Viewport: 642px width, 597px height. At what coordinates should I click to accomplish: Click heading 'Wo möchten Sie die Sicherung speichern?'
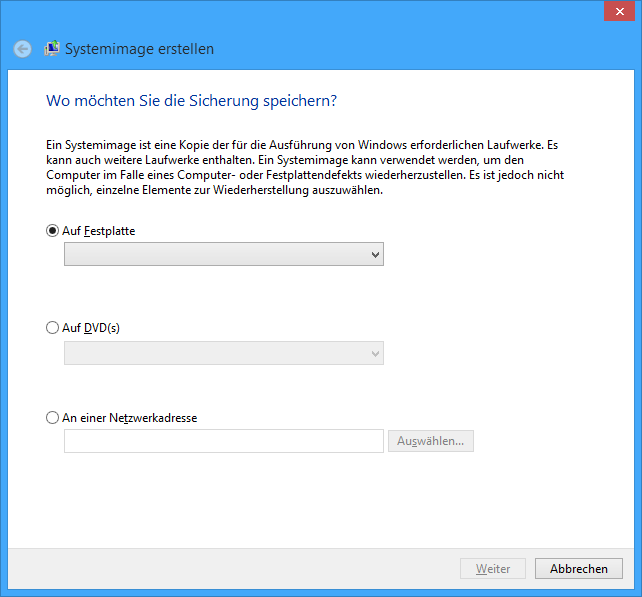pos(191,101)
